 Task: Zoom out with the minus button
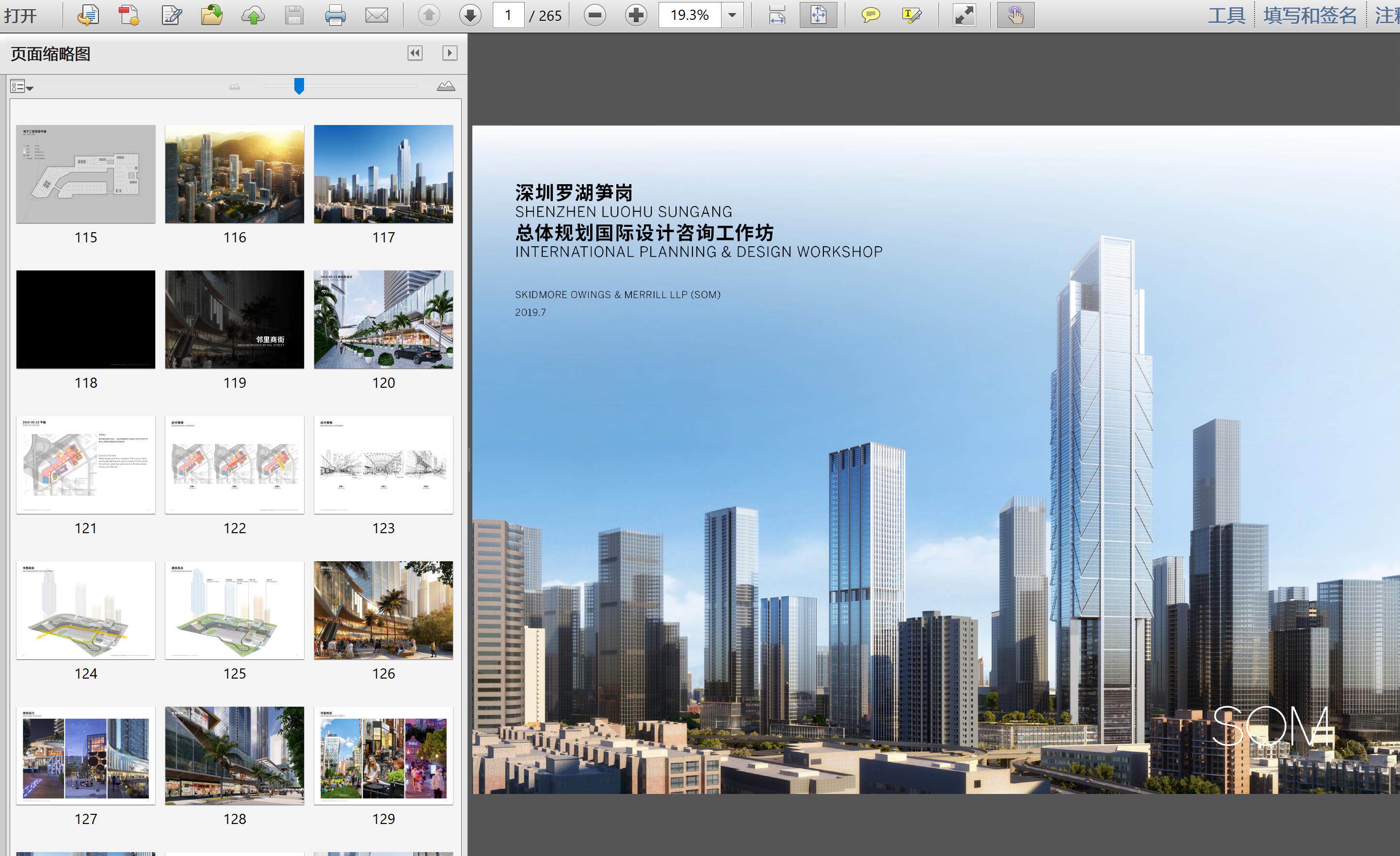(595, 15)
